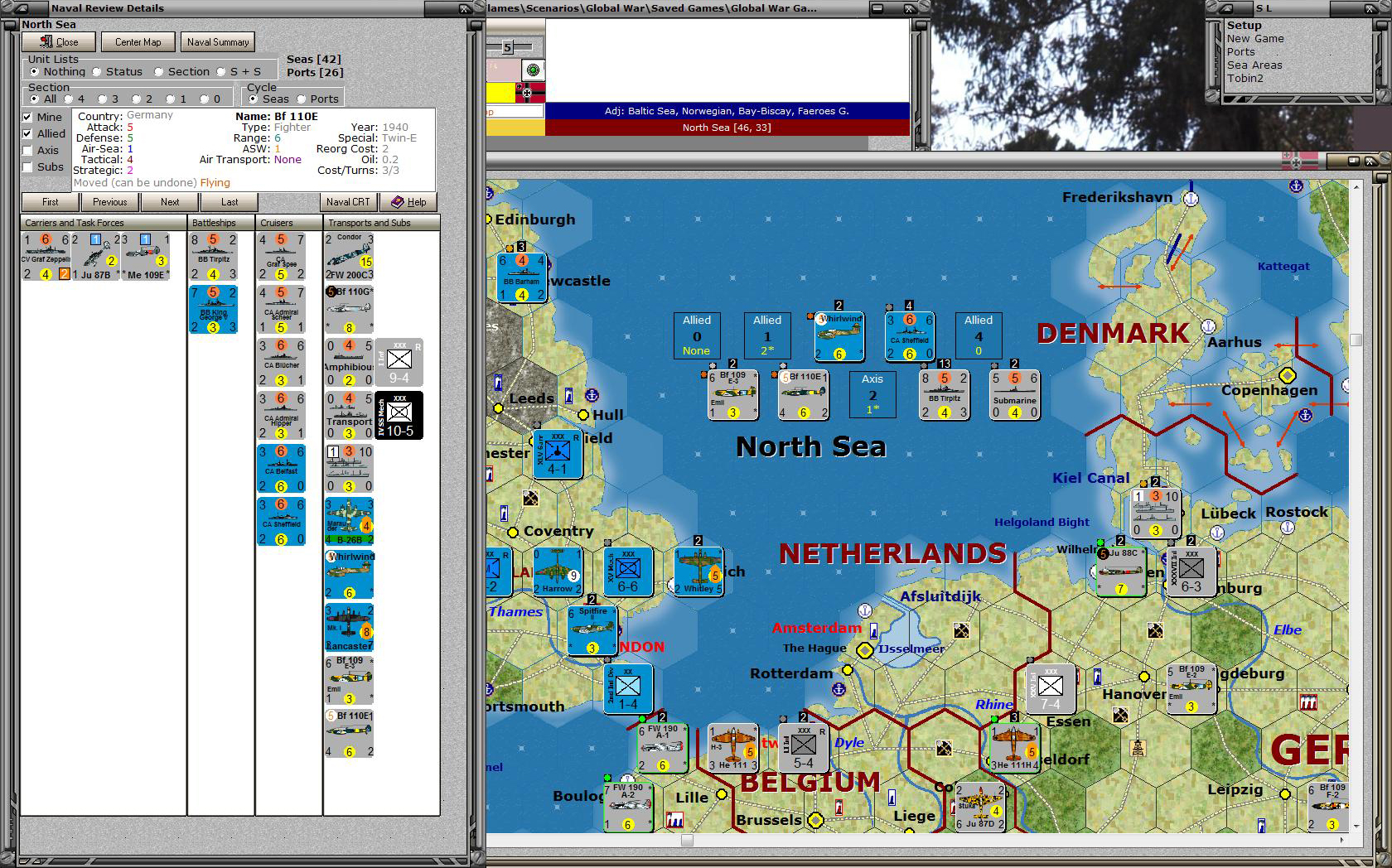Enable the Axis checkbox
Screen dimensions: 1392x868
click(x=41, y=150)
